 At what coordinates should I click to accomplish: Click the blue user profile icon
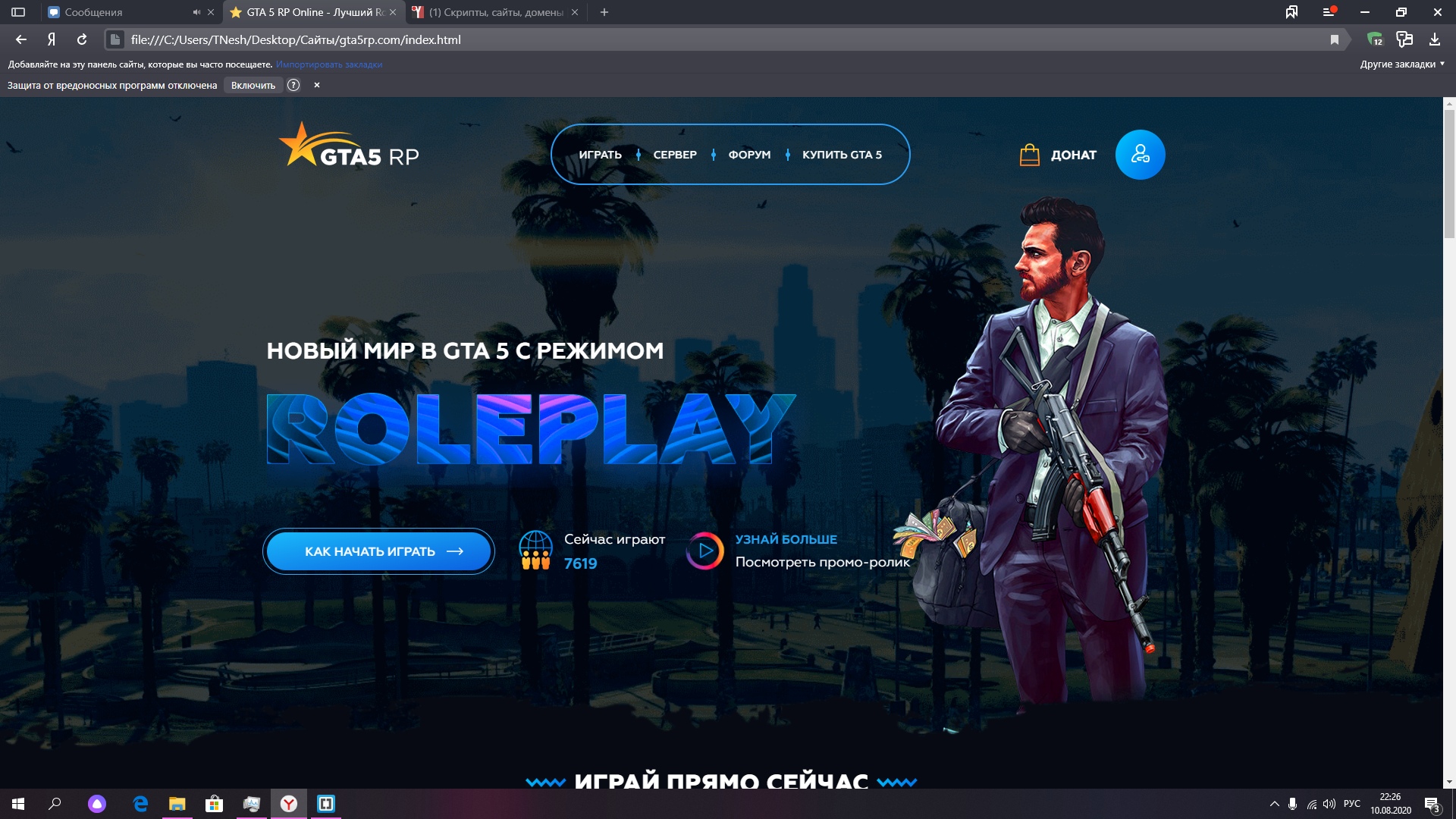1140,155
